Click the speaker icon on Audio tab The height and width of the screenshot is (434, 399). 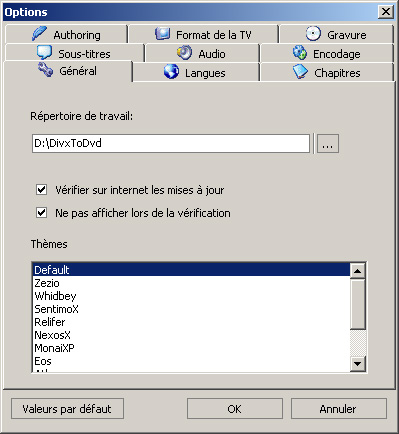click(184, 53)
